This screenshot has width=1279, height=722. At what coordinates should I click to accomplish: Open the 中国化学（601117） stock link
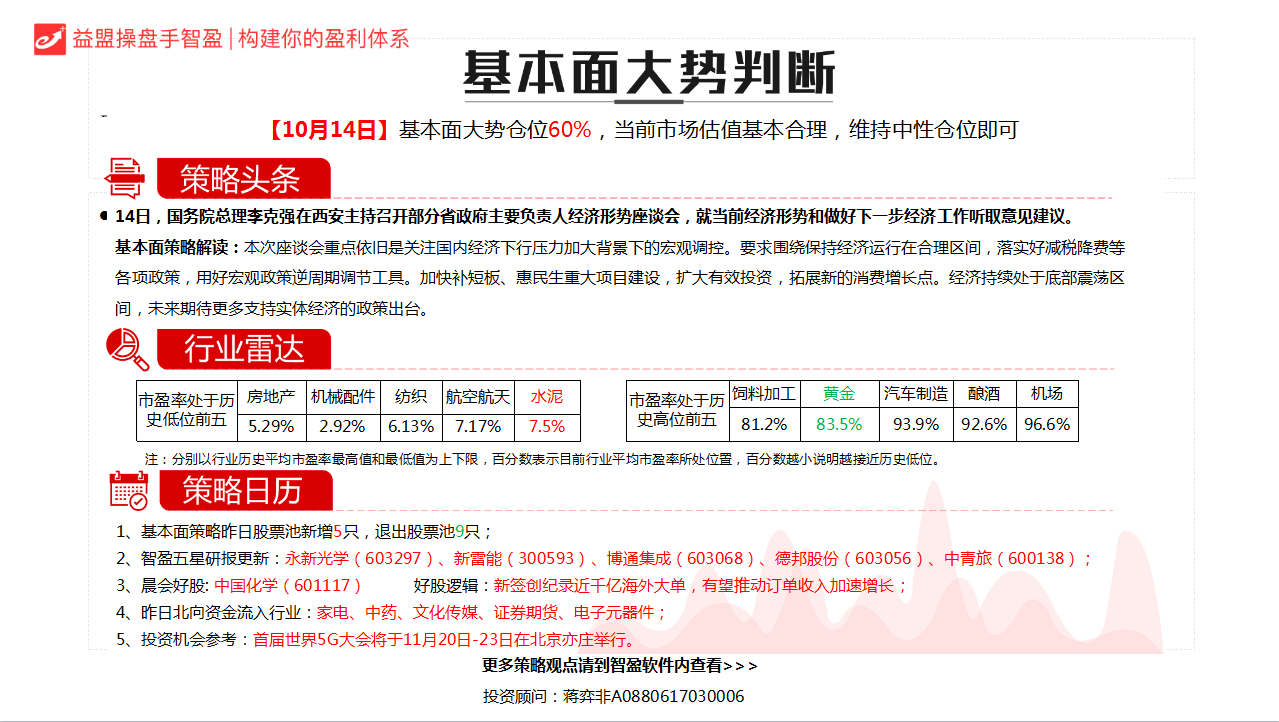pyautogui.click(x=288, y=586)
